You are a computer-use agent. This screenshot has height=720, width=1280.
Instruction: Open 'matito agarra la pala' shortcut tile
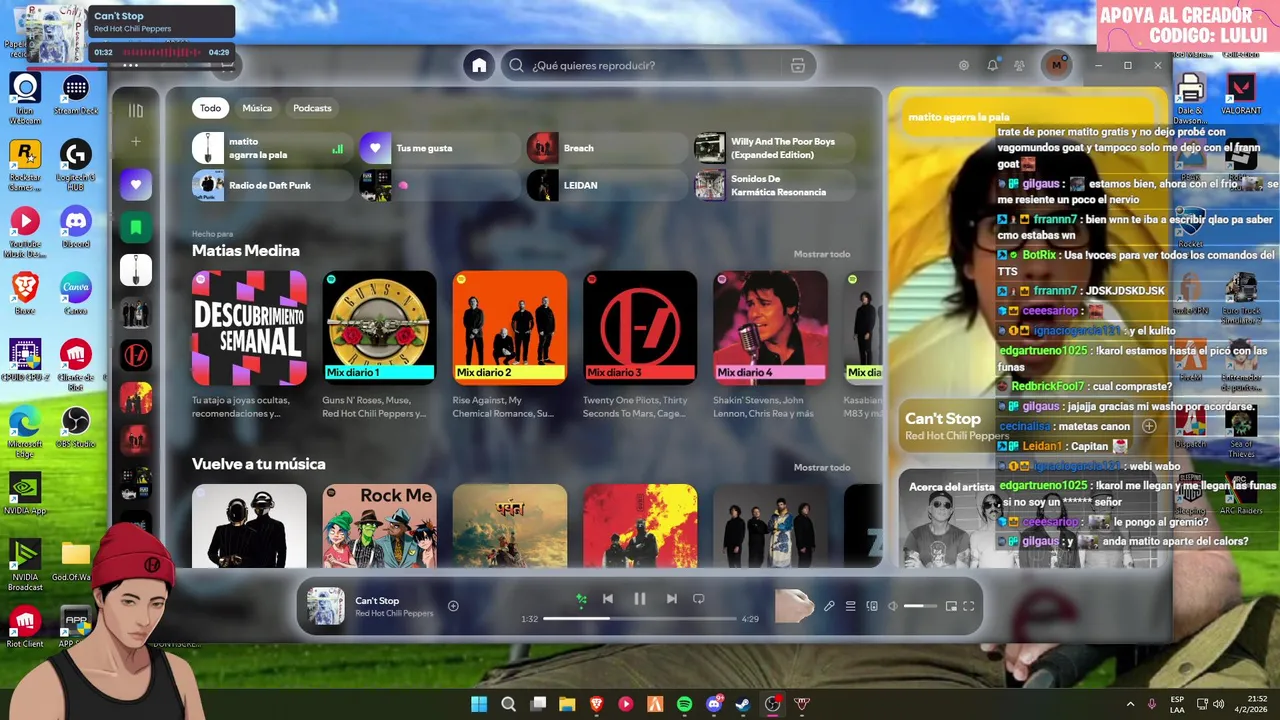pos(273,148)
